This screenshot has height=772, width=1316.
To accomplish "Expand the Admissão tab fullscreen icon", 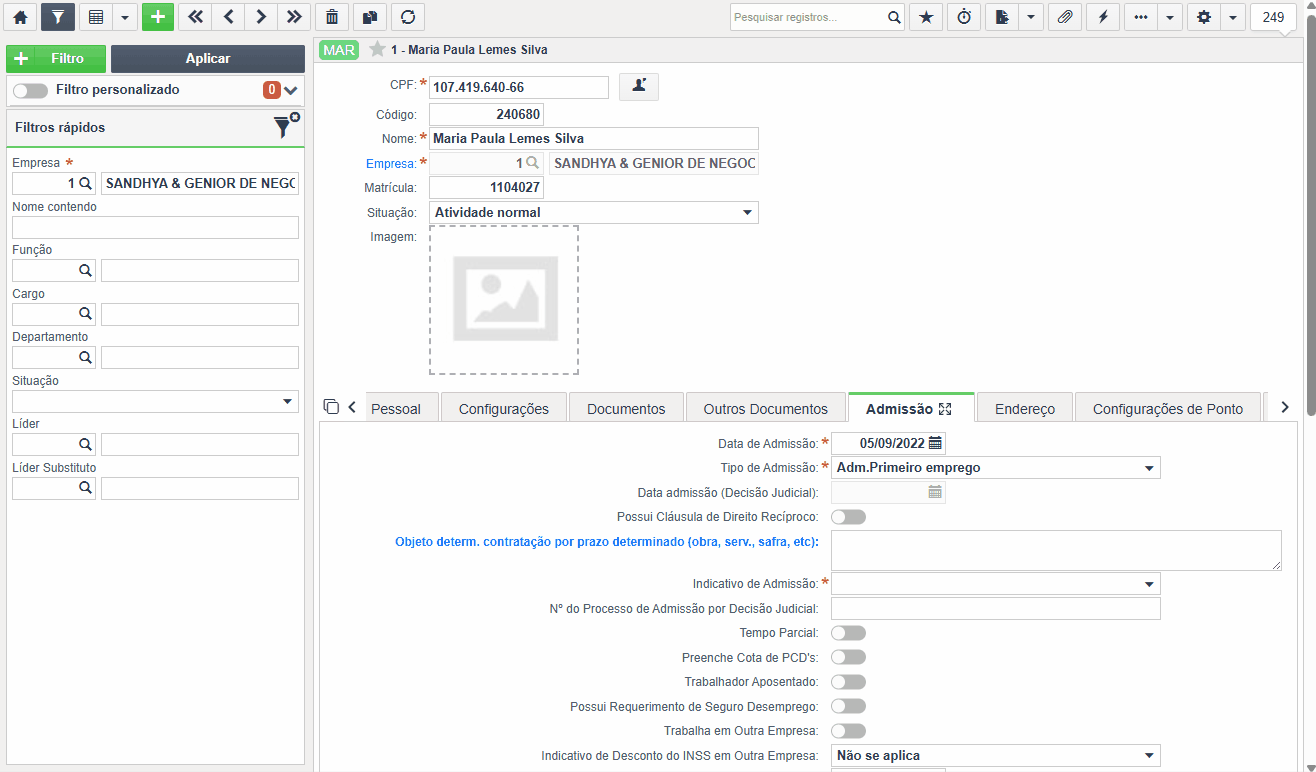I will click(x=945, y=409).
